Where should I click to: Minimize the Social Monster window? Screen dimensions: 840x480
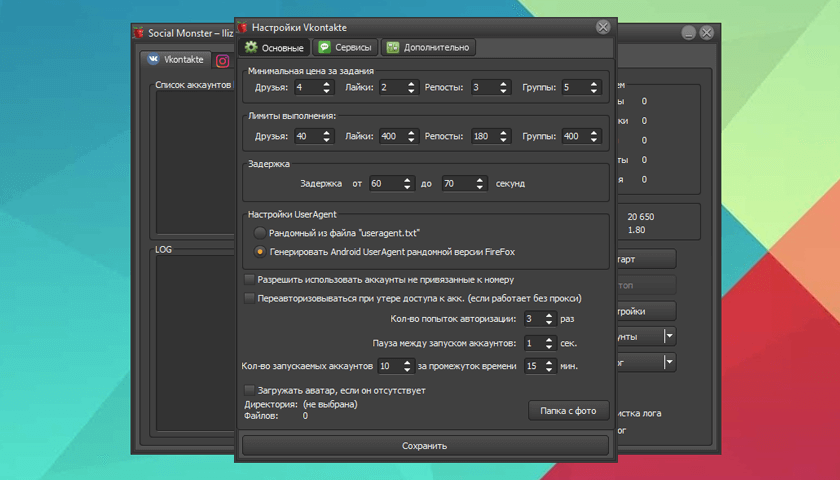(688, 33)
